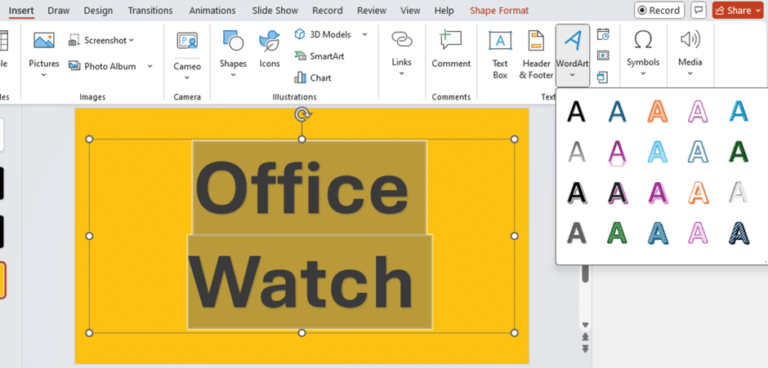The height and width of the screenshot is (368, 768).
Task: Switch to the Draw tab
Action: (59, 10)
